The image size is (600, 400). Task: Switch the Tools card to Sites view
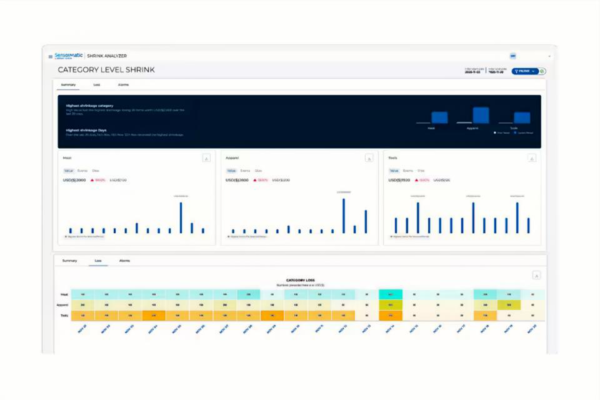[x=421, y=171]
